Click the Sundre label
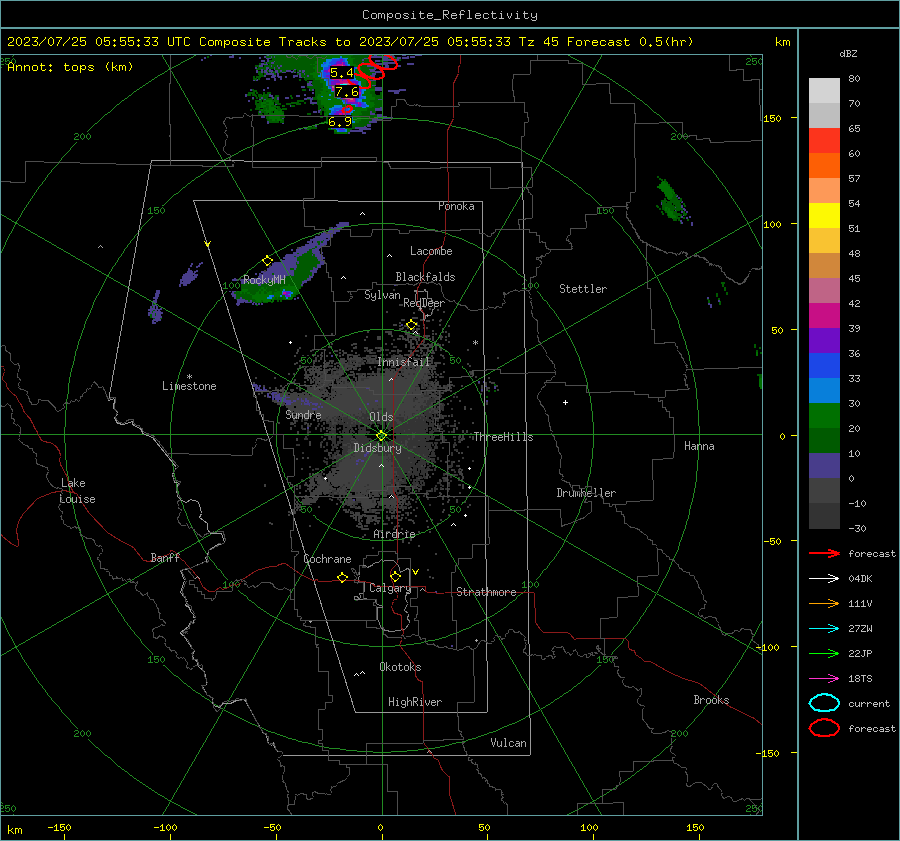Image resolution: width=900 pixels, height=841 pixels. [303, 414]
